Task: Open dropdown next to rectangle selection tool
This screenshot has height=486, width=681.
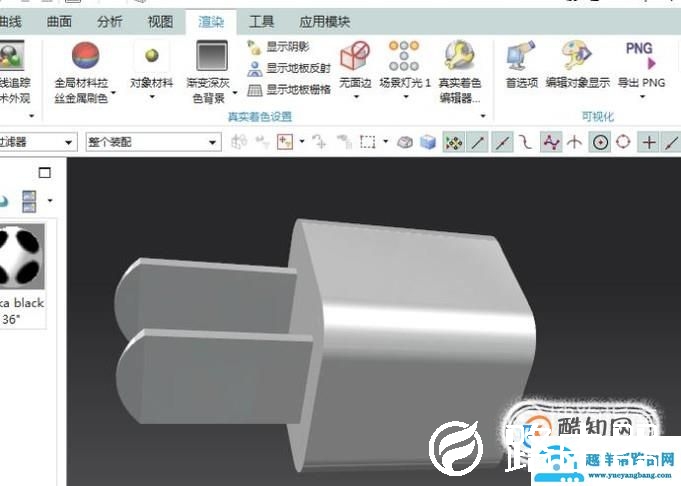Action: 385,141
